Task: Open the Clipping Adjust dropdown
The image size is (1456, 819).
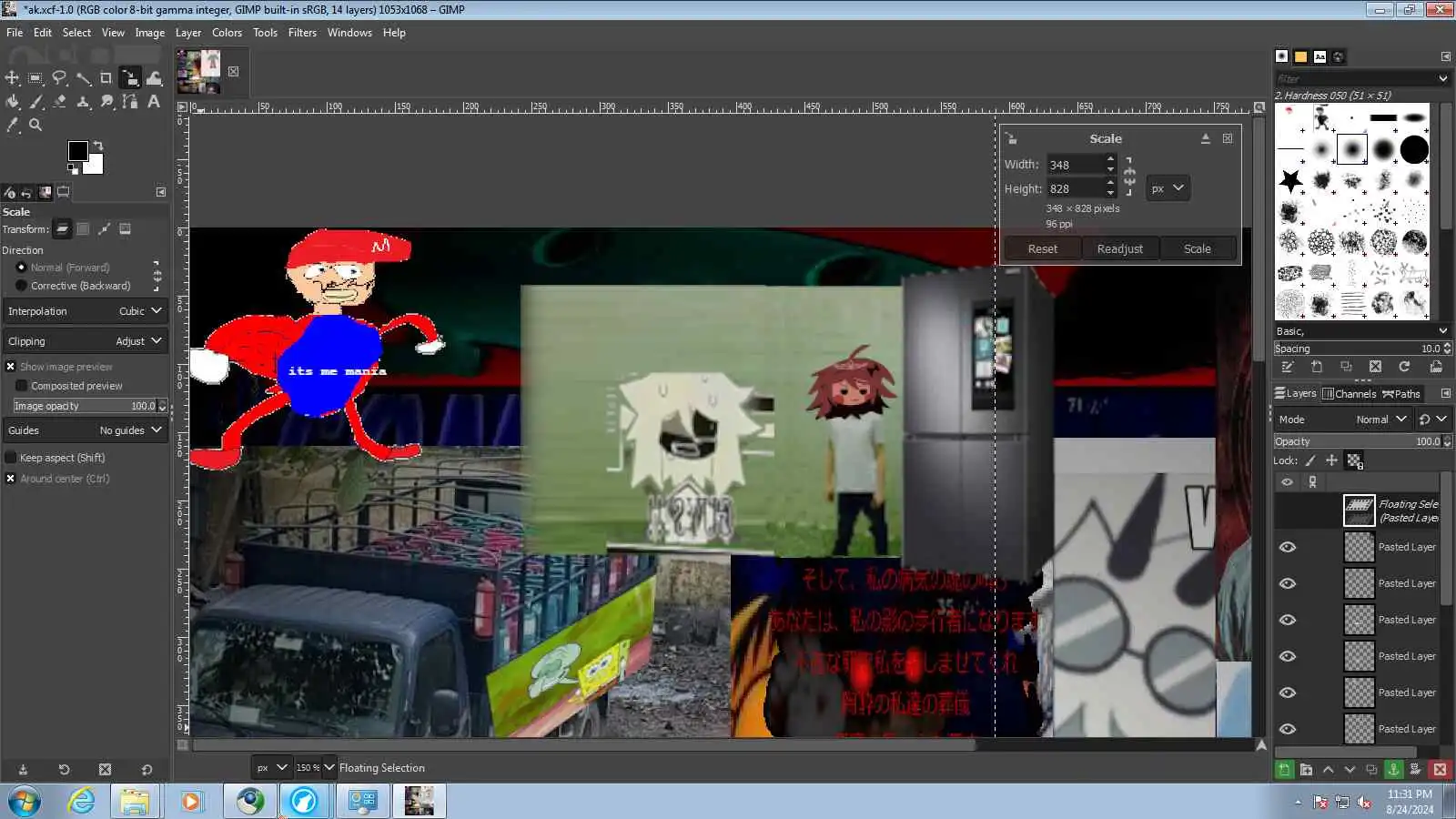Action: click(86, 341)
